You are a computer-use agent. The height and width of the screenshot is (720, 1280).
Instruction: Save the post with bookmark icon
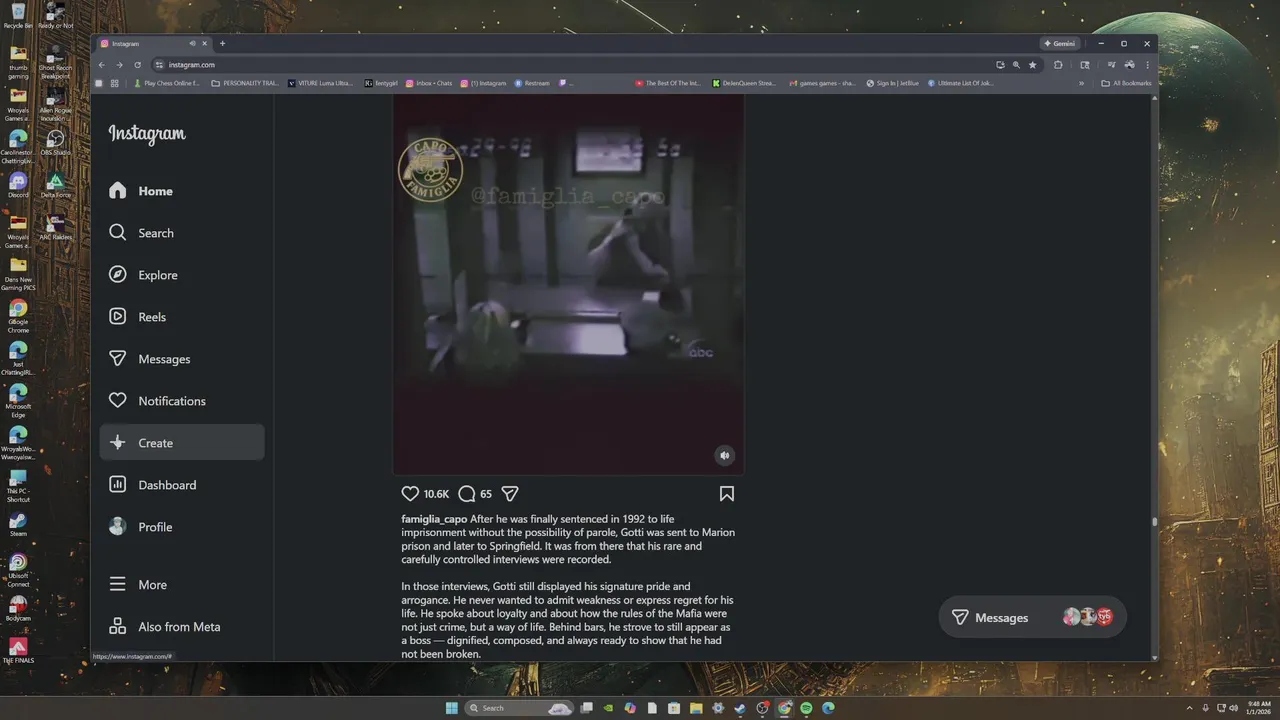click(727, 494)
